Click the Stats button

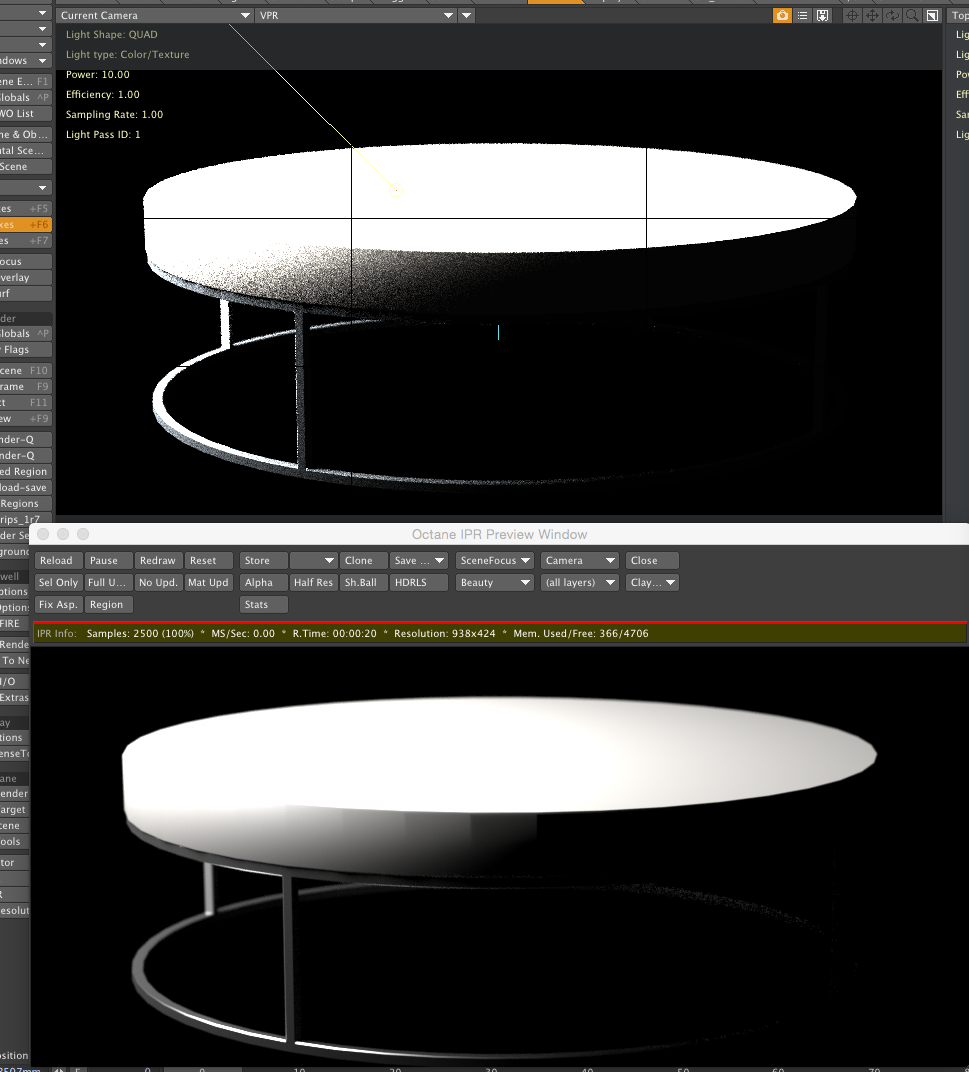[x=263, y=604]
